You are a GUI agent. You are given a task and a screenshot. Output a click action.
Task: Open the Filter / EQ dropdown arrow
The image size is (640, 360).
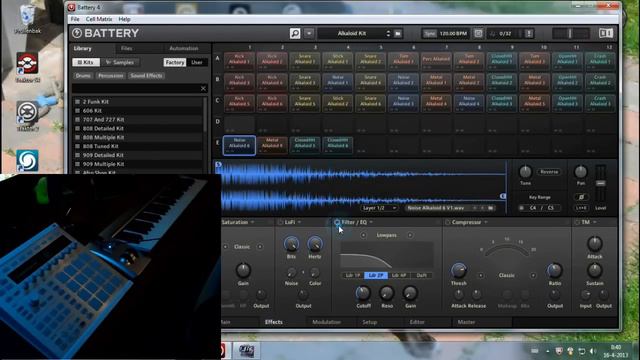(371, 222)
